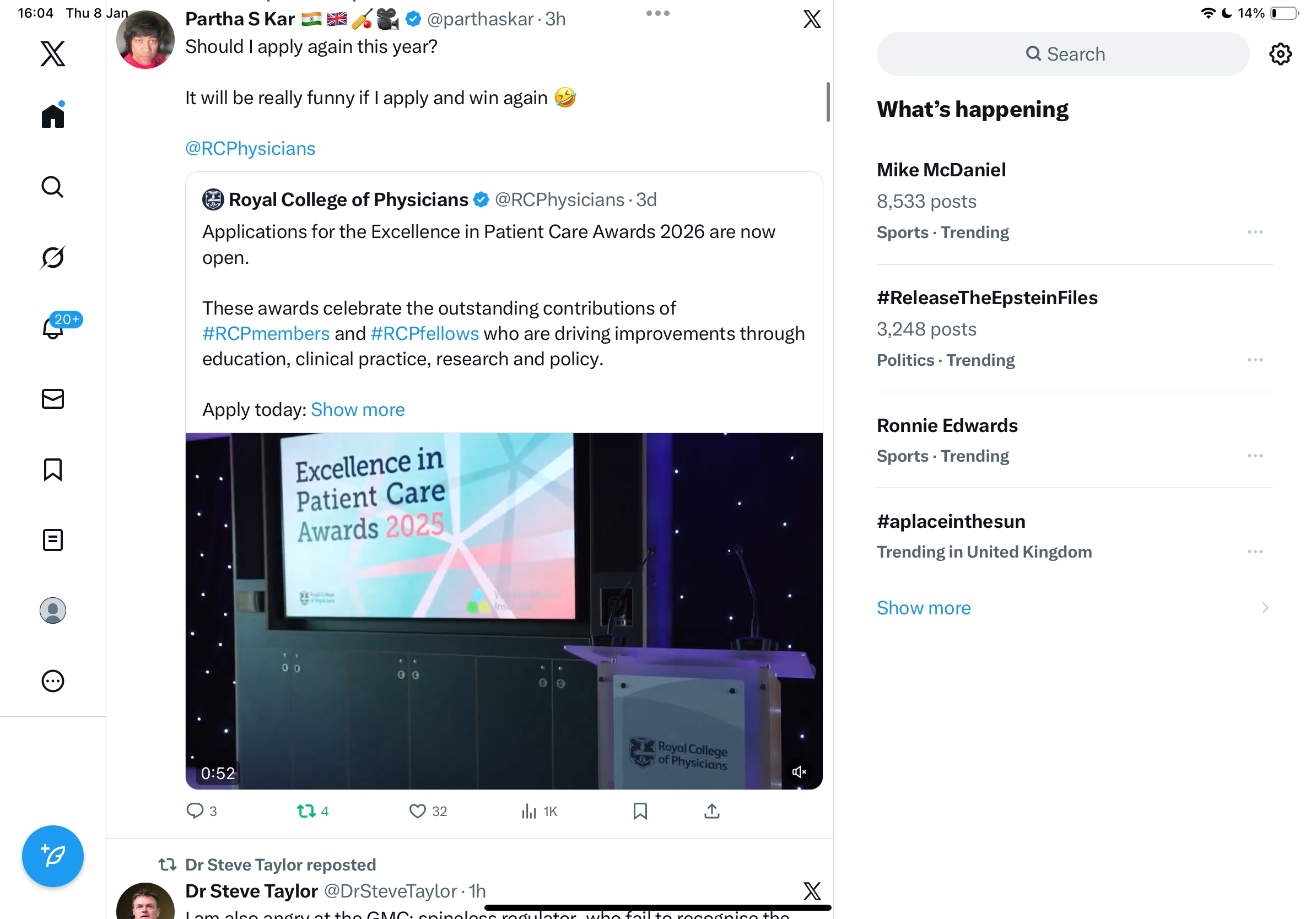The height and width of the screenshot is (919, 1316).
Task: Share the Partha S Kar post
Action: (711, 810)
